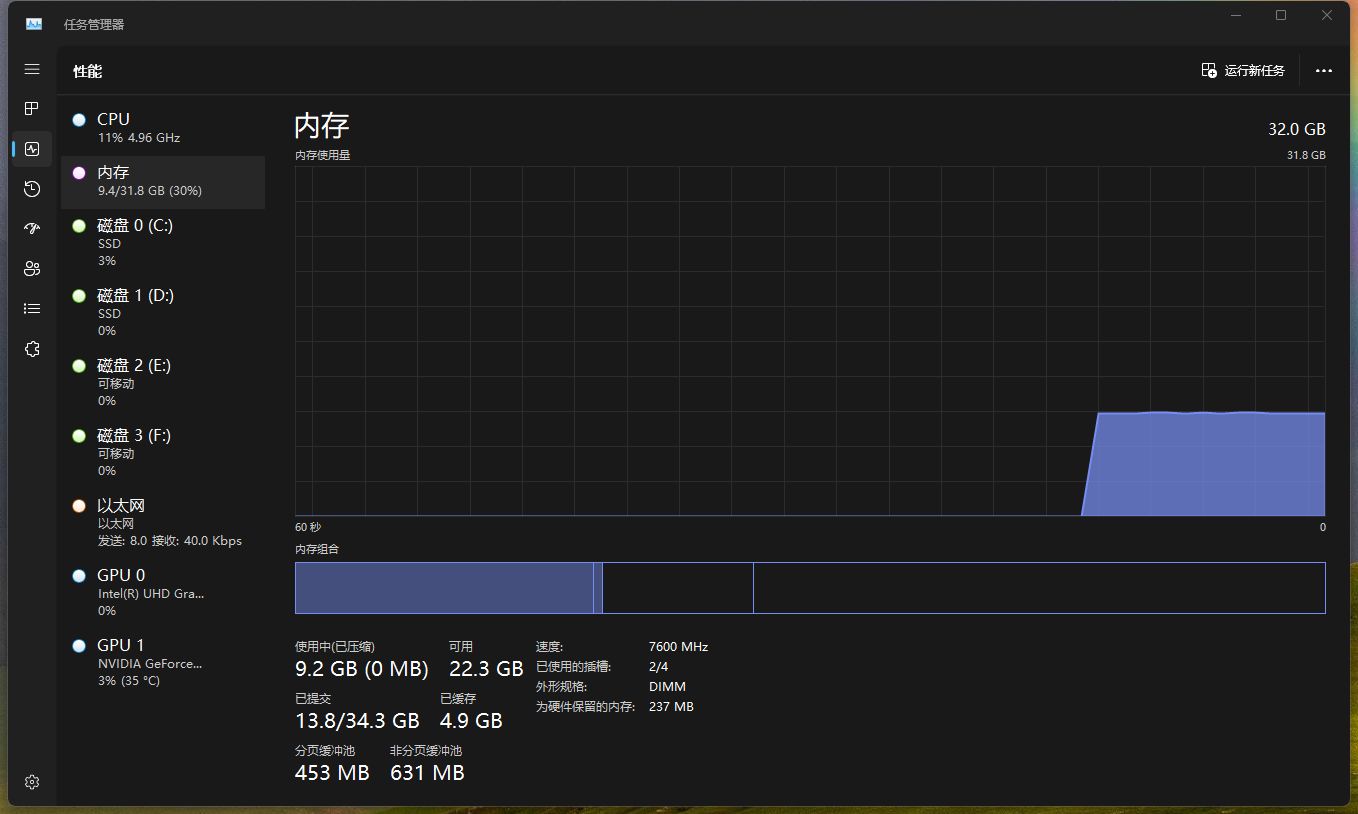Screen dimensions: 1358x814
Task: Click the Task Manager title bar app icon
Action: (x=34, y=24)
